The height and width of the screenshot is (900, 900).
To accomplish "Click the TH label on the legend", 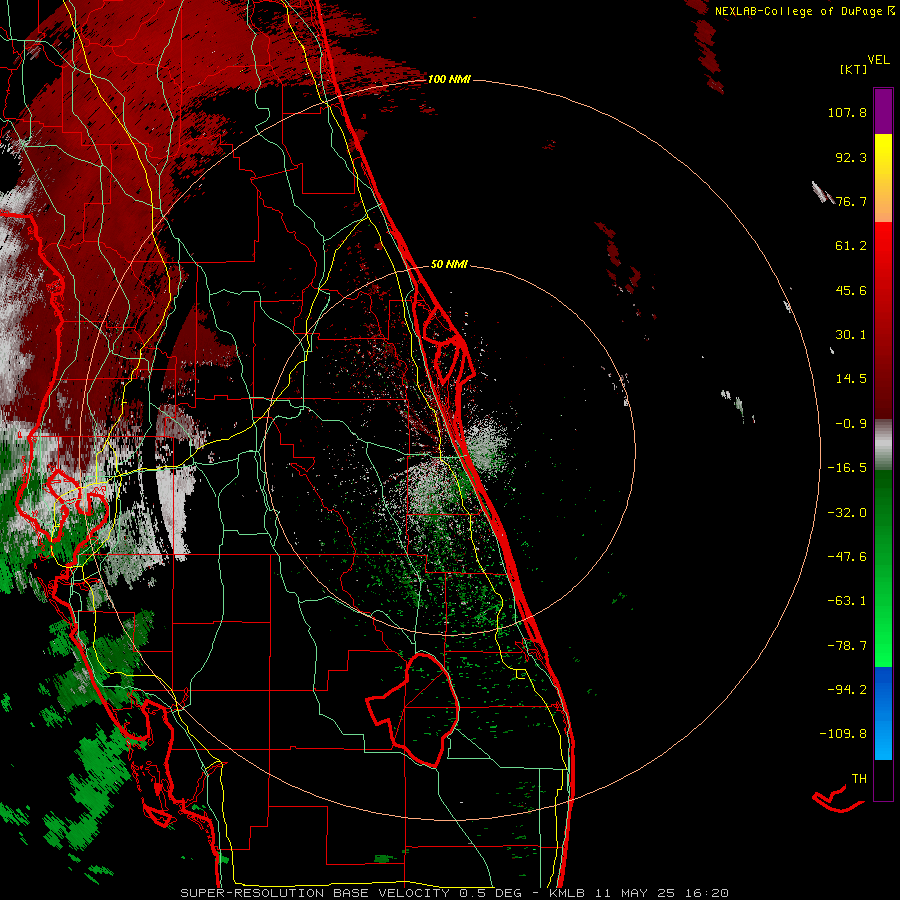I will coord(859,779).
